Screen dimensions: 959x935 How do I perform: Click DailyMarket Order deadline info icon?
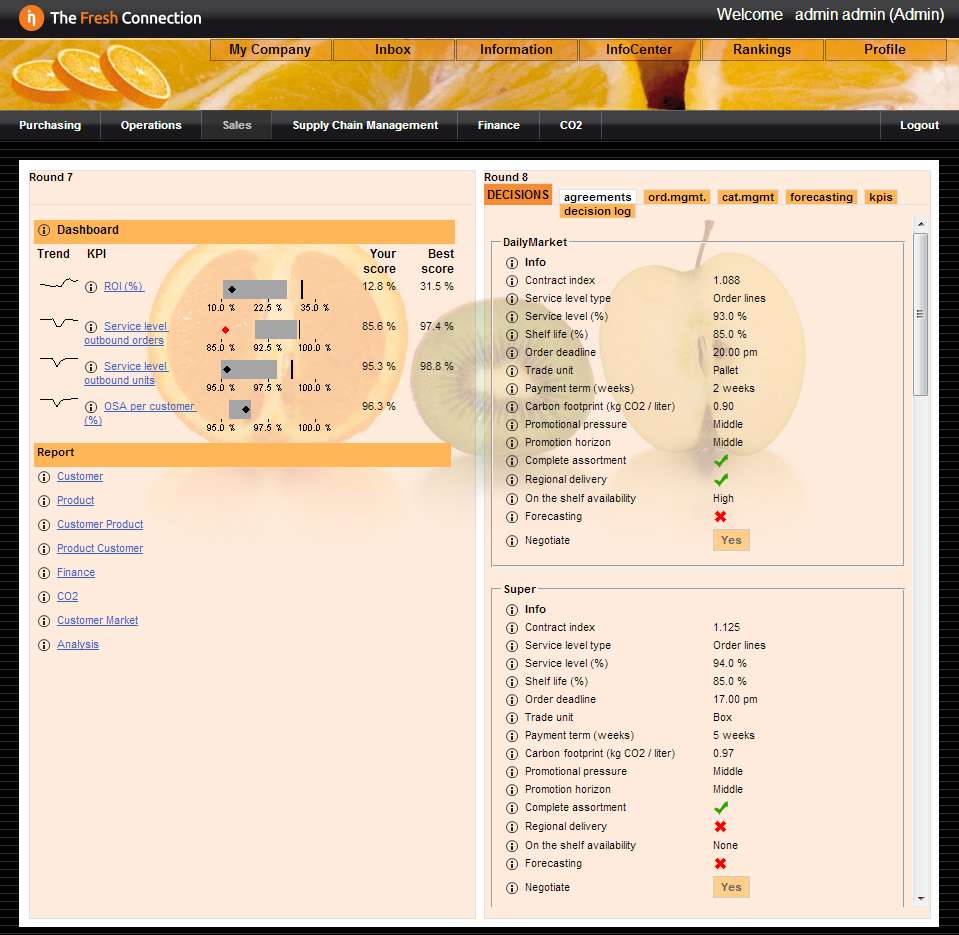click(512, 353)
